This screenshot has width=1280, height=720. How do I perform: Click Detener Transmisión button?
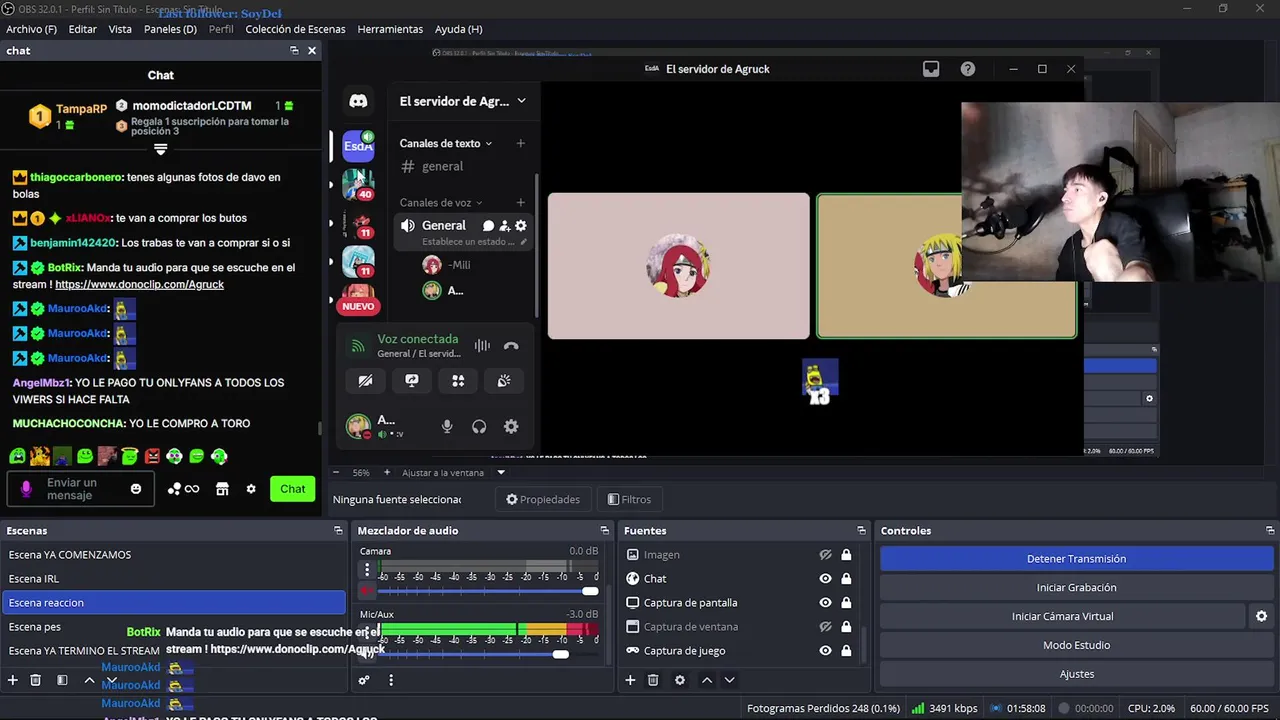1076,559
